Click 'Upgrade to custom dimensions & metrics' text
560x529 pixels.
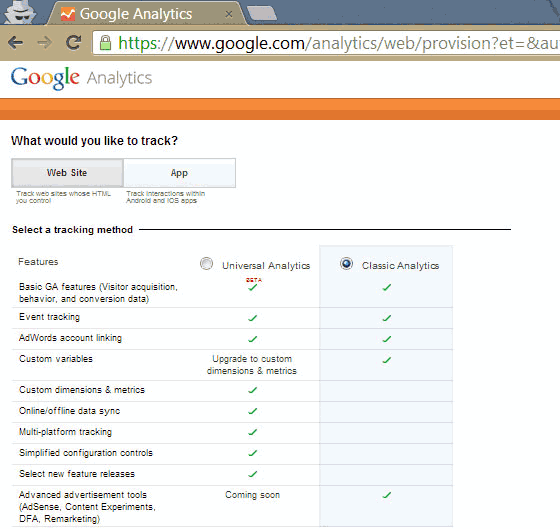pyautogui.click(x=252, y=365)
